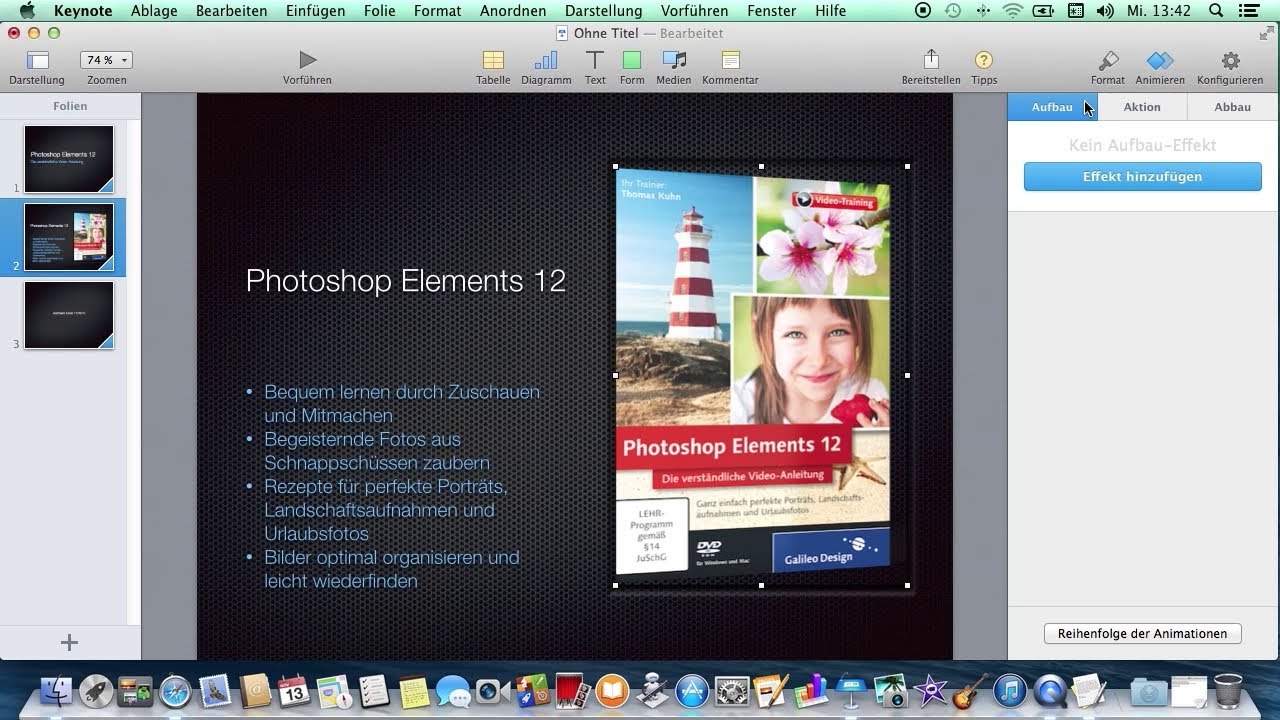Open the Format inspector brush icon
This screenshot has width=1280, height=720.
click(1108, 61)
